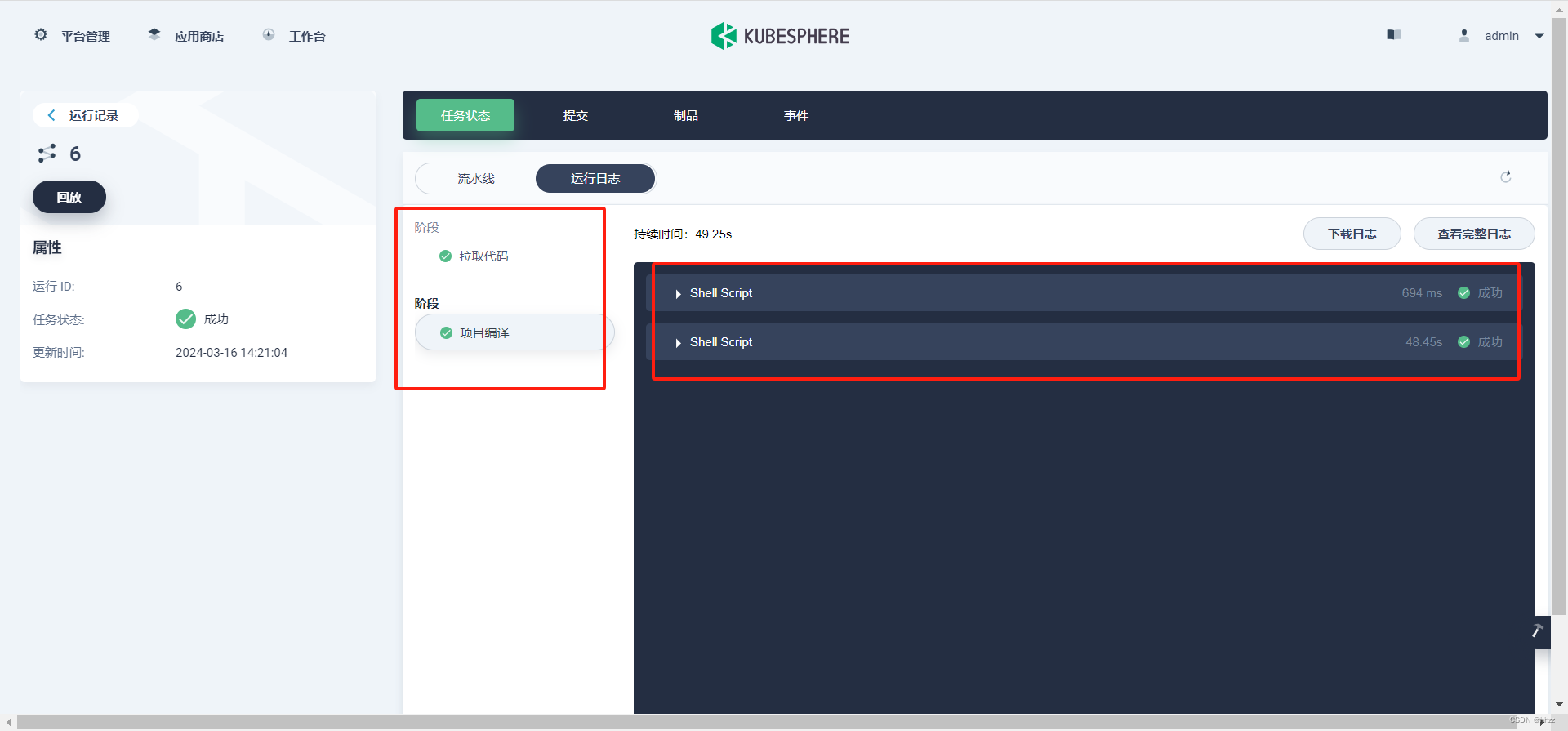Switch to the 事件 events tab
The height and width of the screenshot is (731, 1568).
click(x=796, y=115)
